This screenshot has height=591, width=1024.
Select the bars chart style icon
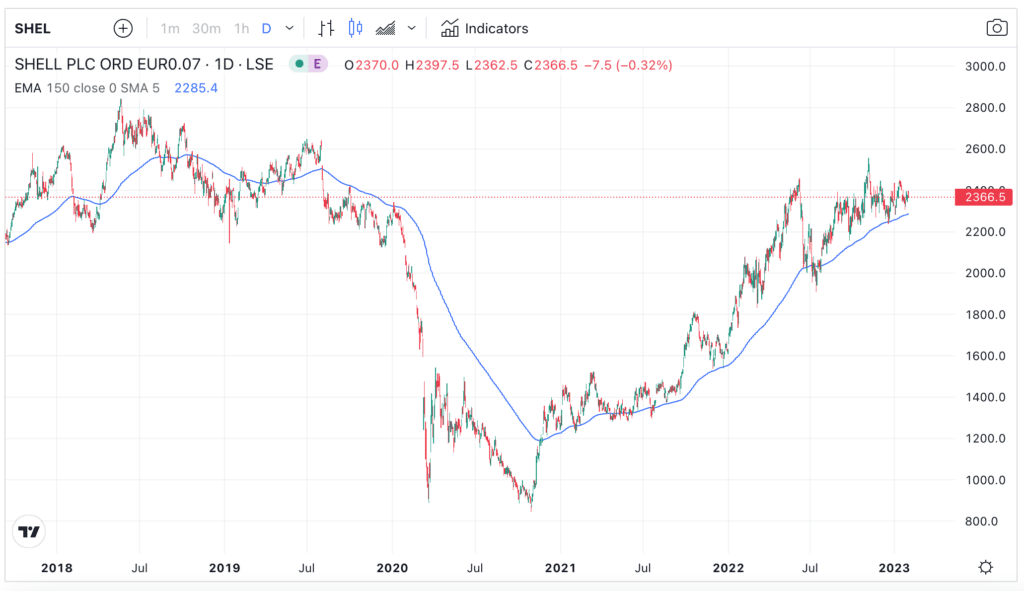tap(326, 28)
